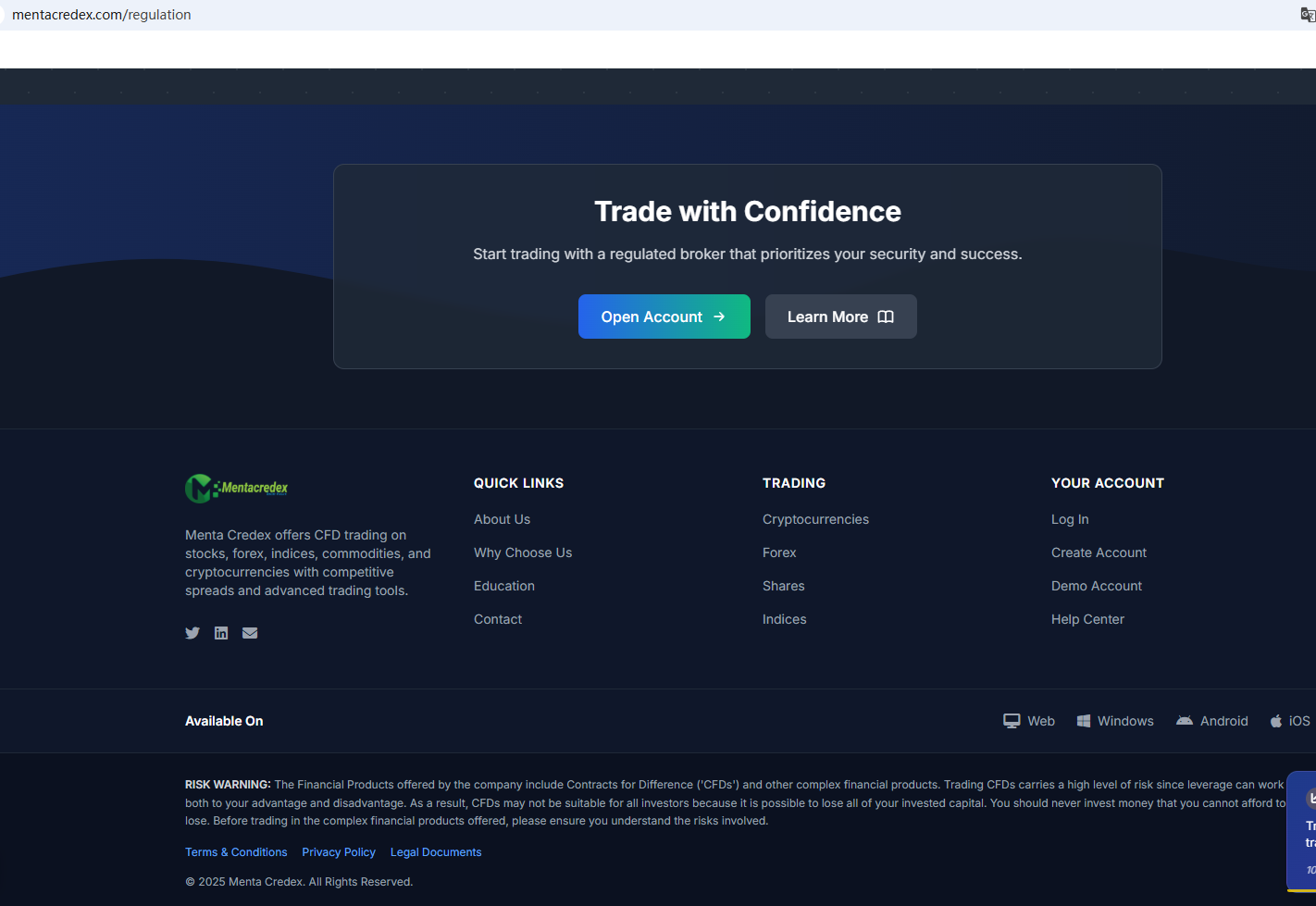Viewport: 1316px width, 906px height.
Task: Click the browser translate icon
Action: [x=1308, y=15]
